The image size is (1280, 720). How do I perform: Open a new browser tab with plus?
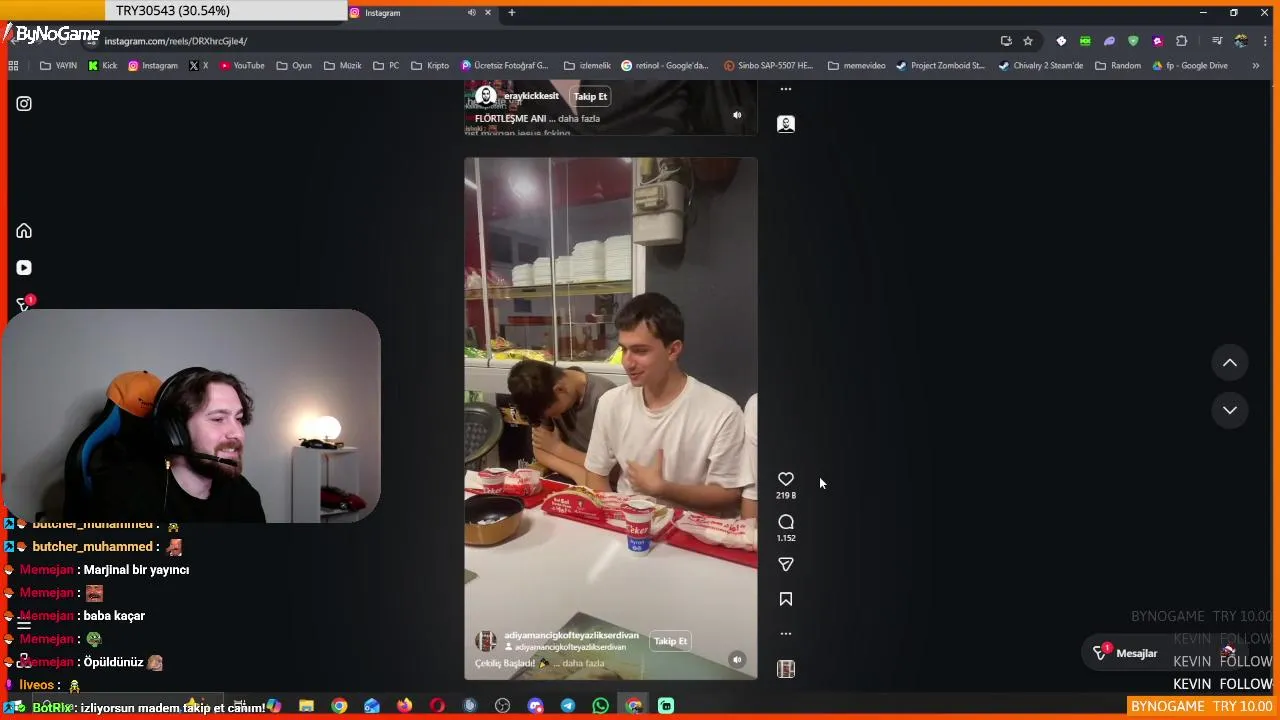coord(512,12)
